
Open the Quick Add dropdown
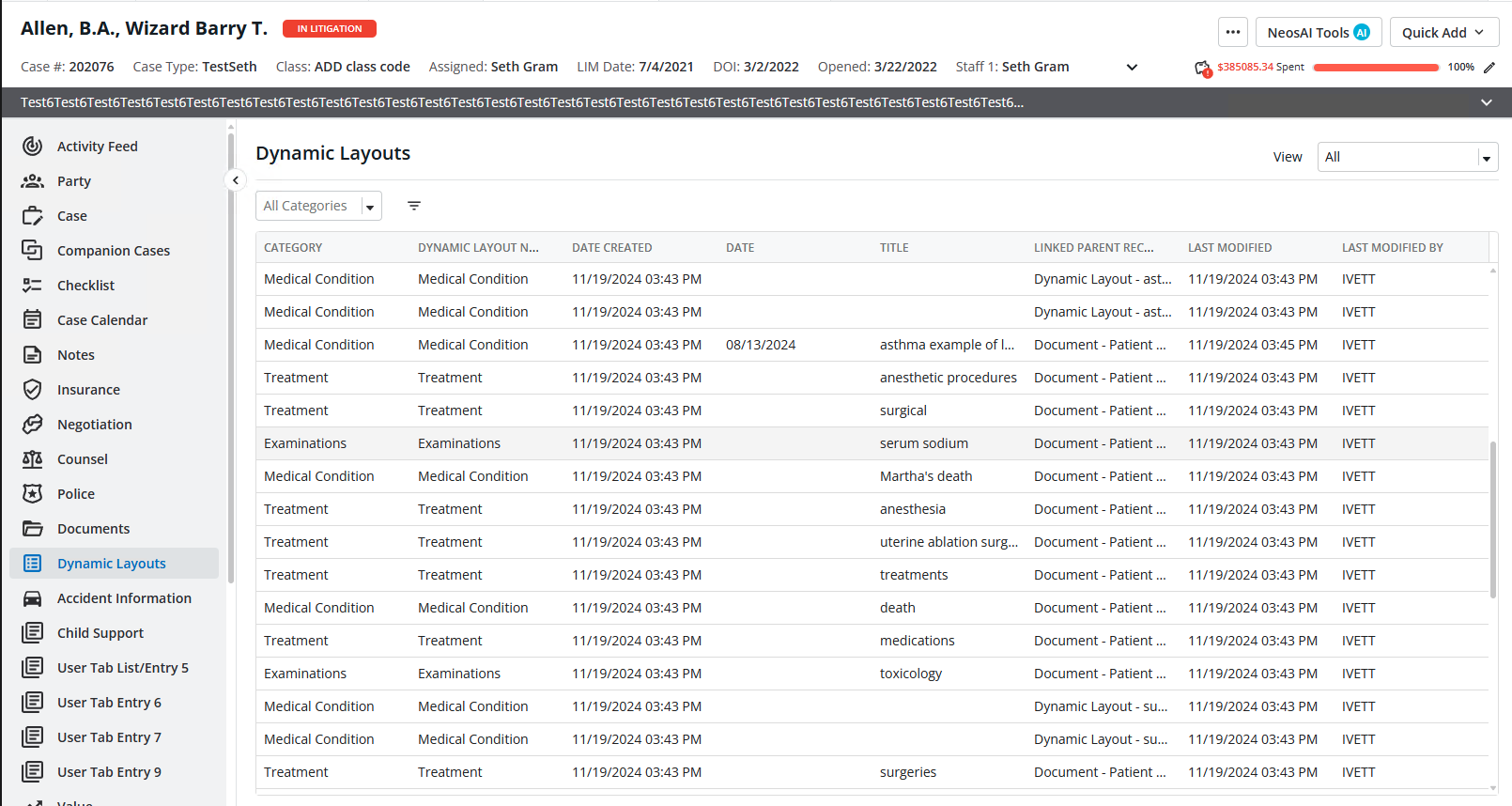pyautogui.click(x=1444, y=32)
